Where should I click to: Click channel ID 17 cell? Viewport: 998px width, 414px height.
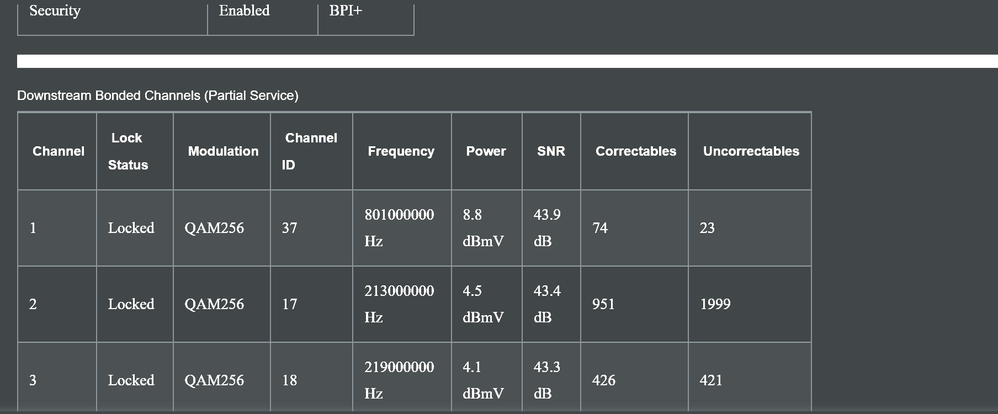290,304
